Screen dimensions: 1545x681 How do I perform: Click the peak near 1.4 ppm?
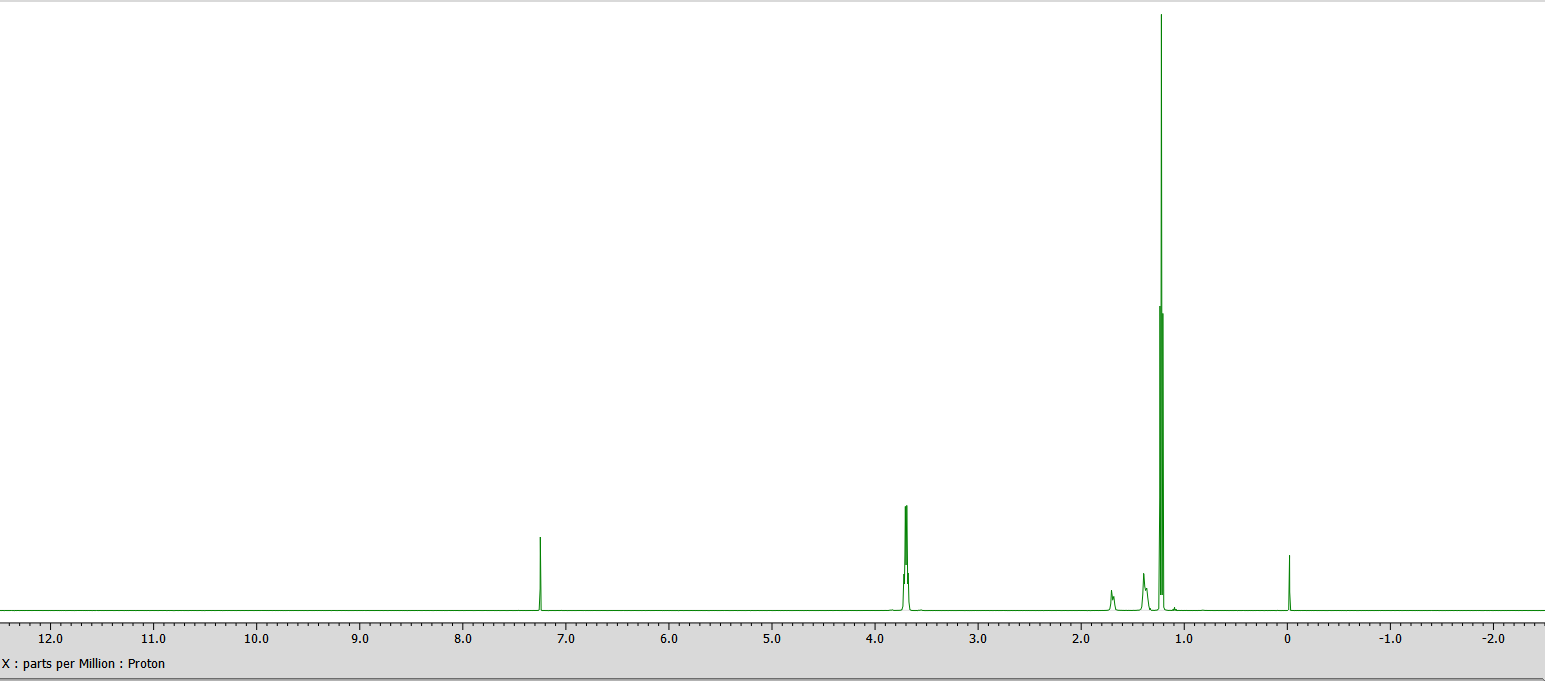pyautogui.click(x=1142, y=585)
